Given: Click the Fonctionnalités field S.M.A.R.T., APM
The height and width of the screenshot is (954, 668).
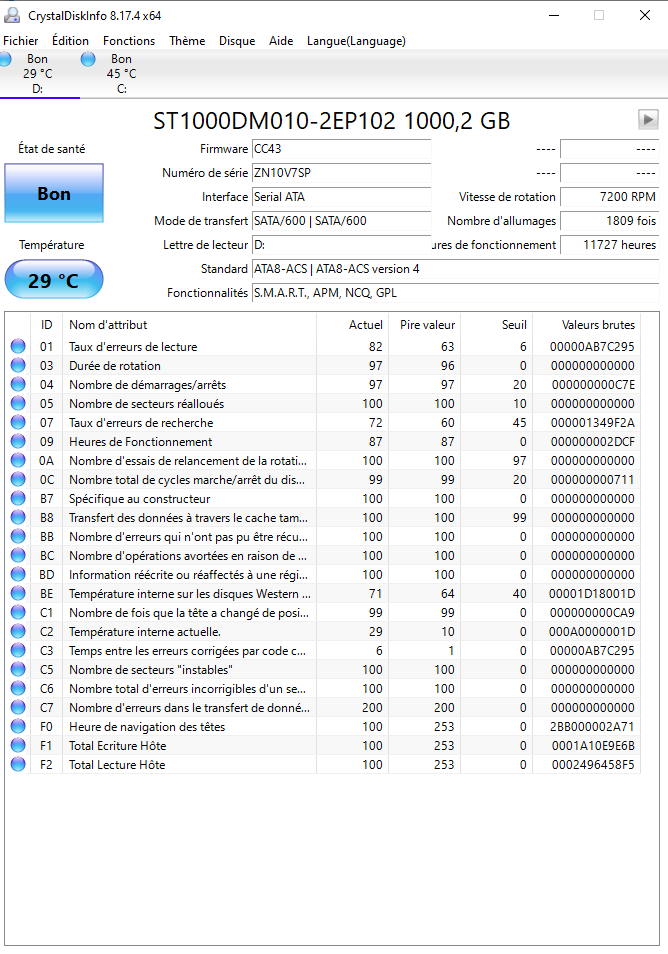Looking at the screenshot, I should click(456, 293).
